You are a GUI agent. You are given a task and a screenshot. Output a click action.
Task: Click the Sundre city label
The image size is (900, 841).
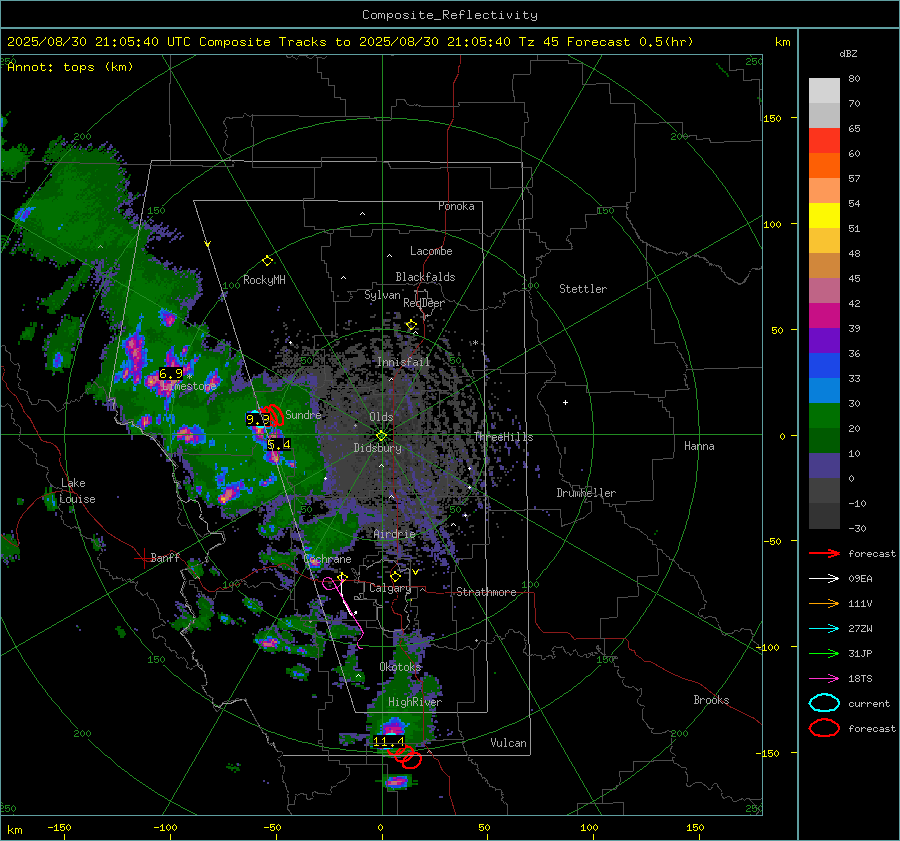303,414
